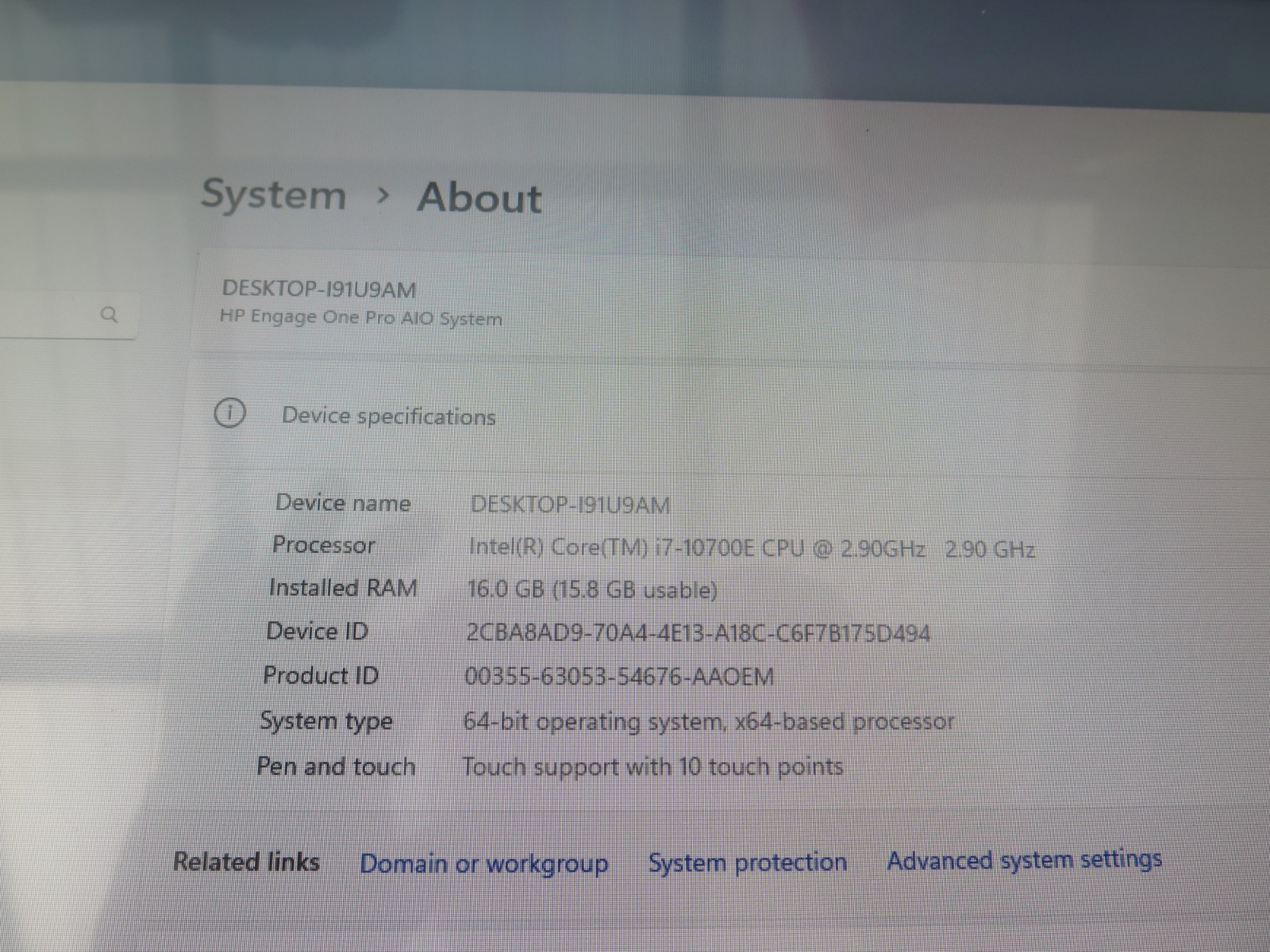Click the search magnifier icon
Image resolution: width=1270 pixels, height=952 pixels.
[x=110, y=315]
